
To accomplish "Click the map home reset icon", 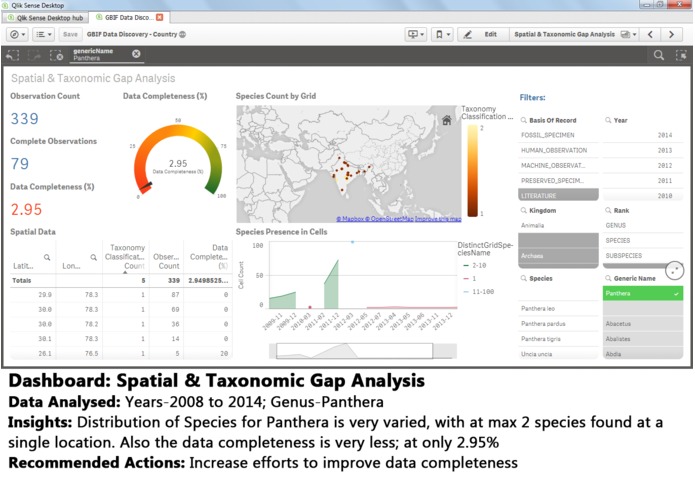I will coord(447,120).
